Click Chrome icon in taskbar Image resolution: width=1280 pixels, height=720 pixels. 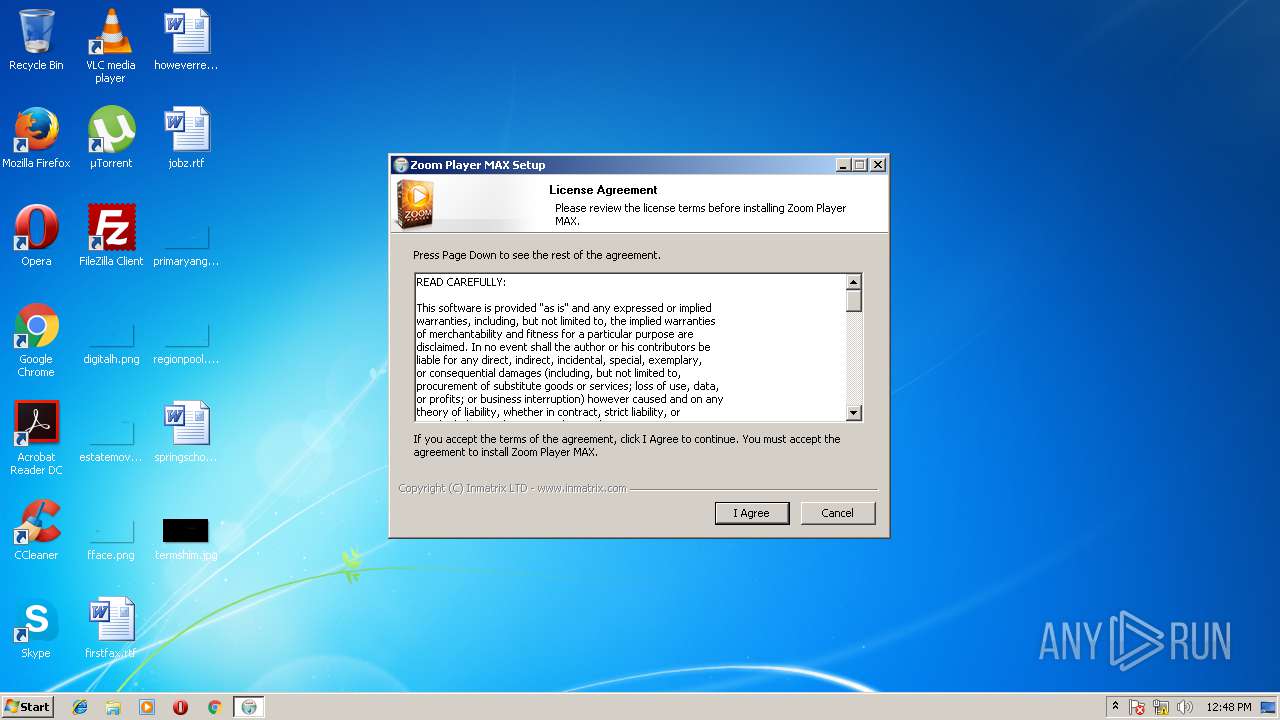[214, 707]
